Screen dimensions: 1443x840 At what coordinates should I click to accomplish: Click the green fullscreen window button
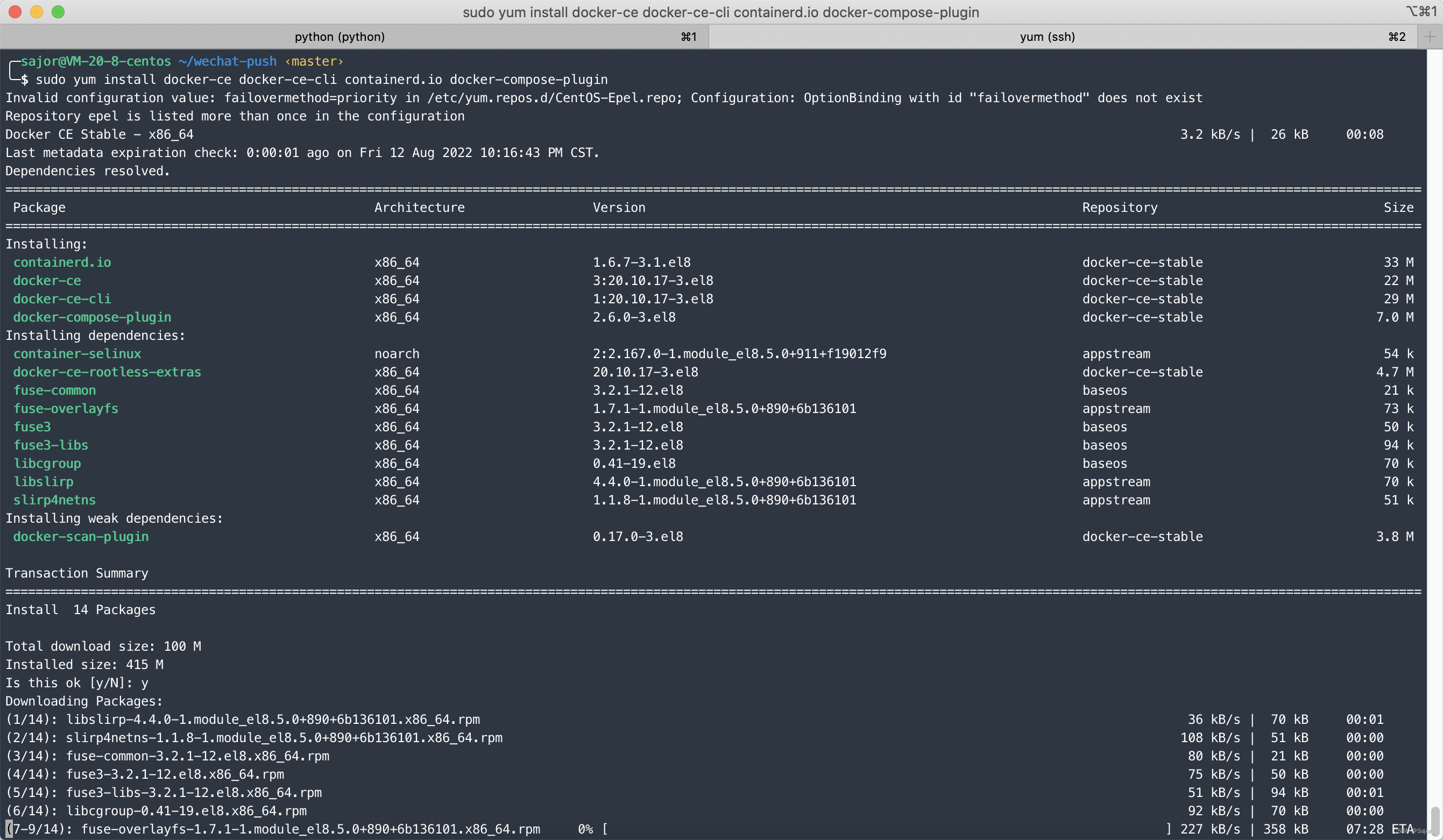coord(58,11)
